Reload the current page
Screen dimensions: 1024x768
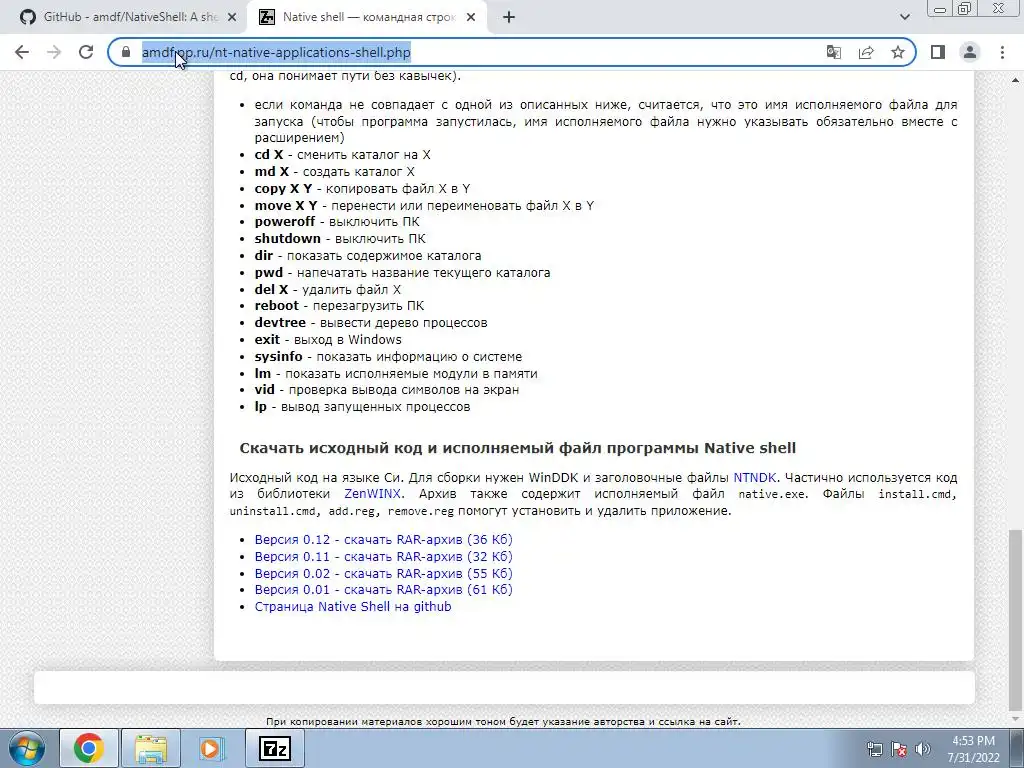86,52
